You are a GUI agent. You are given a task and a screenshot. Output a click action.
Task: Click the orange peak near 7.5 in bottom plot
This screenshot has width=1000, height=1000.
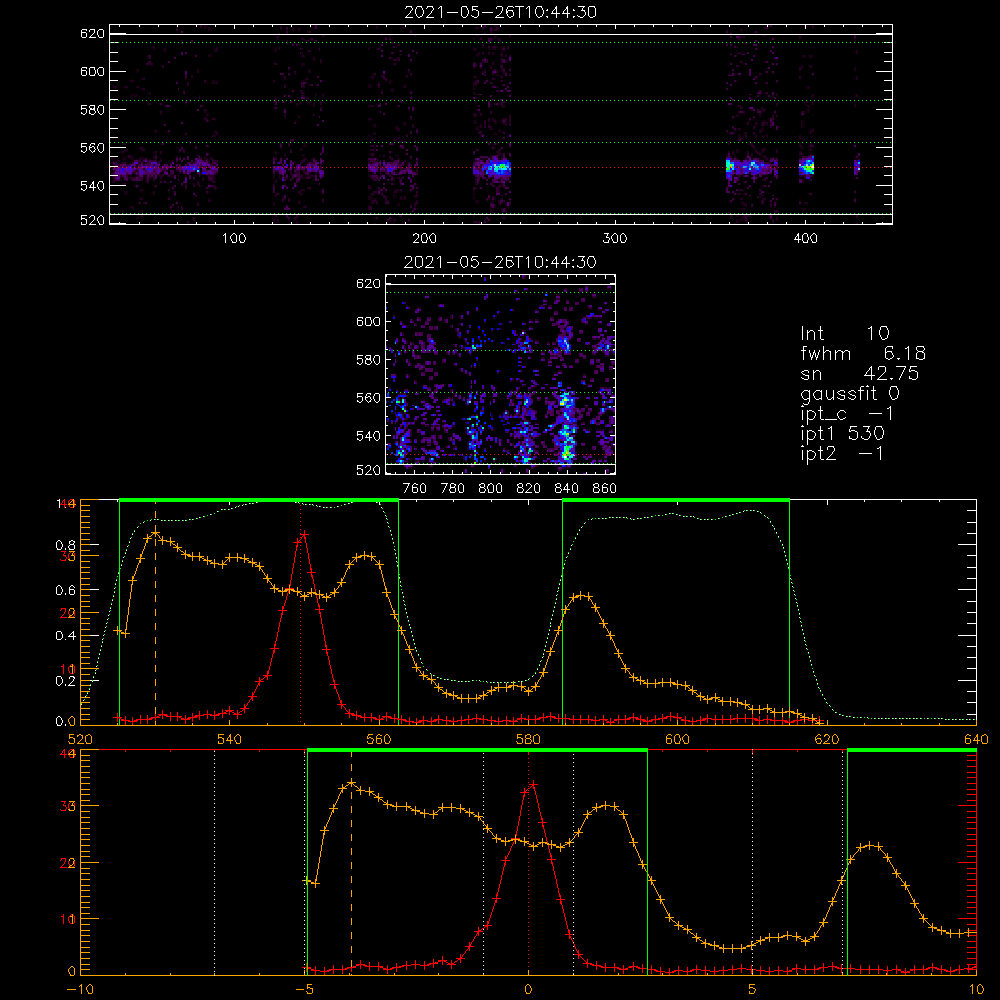[x=871, y=846]
